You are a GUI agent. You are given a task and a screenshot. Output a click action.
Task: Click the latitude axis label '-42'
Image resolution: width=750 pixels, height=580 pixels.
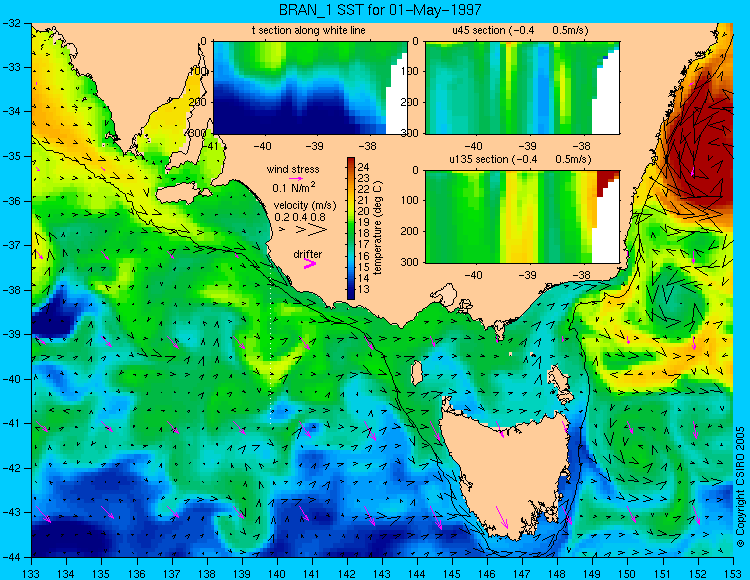pyautogui.click(x=12, y=468)
